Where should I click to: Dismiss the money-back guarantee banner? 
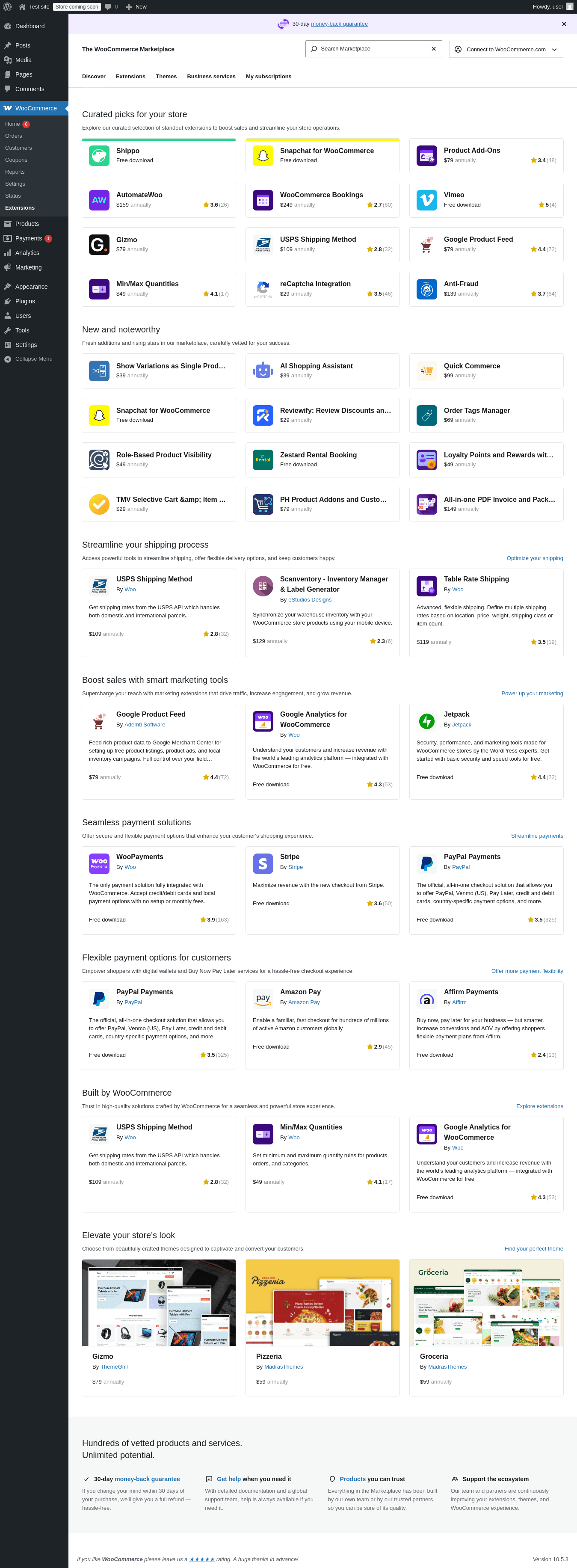point(564,24)
